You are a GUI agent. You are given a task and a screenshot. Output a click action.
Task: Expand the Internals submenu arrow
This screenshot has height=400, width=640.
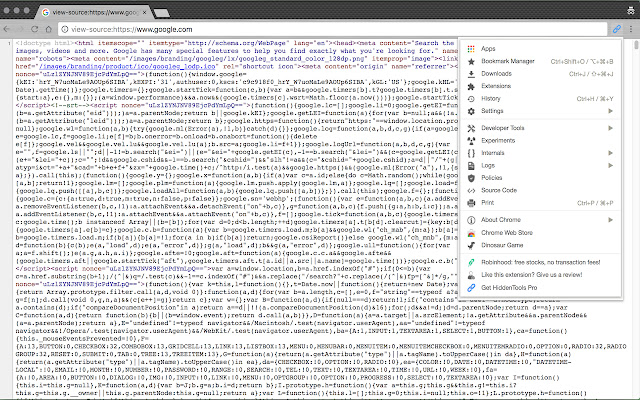610,153
